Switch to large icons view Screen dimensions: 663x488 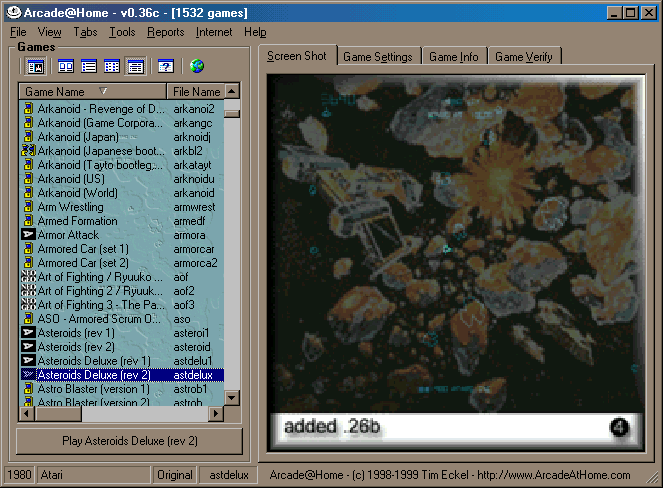tap(66, 66)
